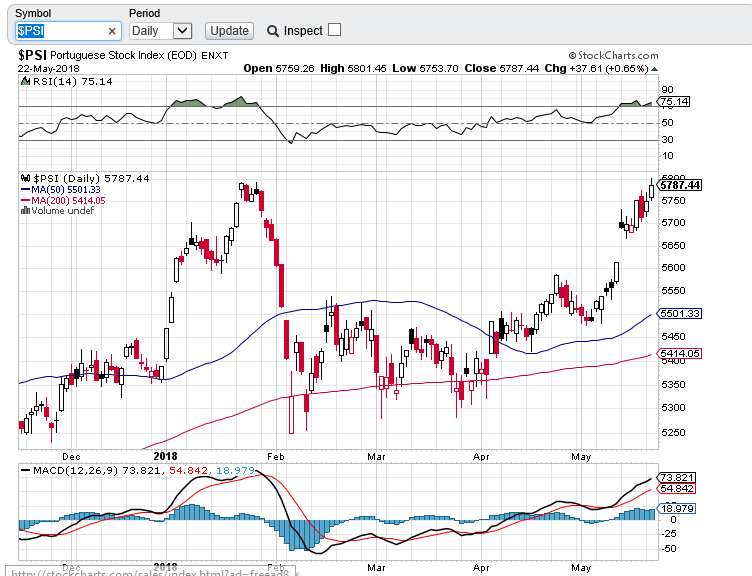Click the MACD signal 54.842 axis tag
The image size is (752, 576).
(x=676, y=489)
